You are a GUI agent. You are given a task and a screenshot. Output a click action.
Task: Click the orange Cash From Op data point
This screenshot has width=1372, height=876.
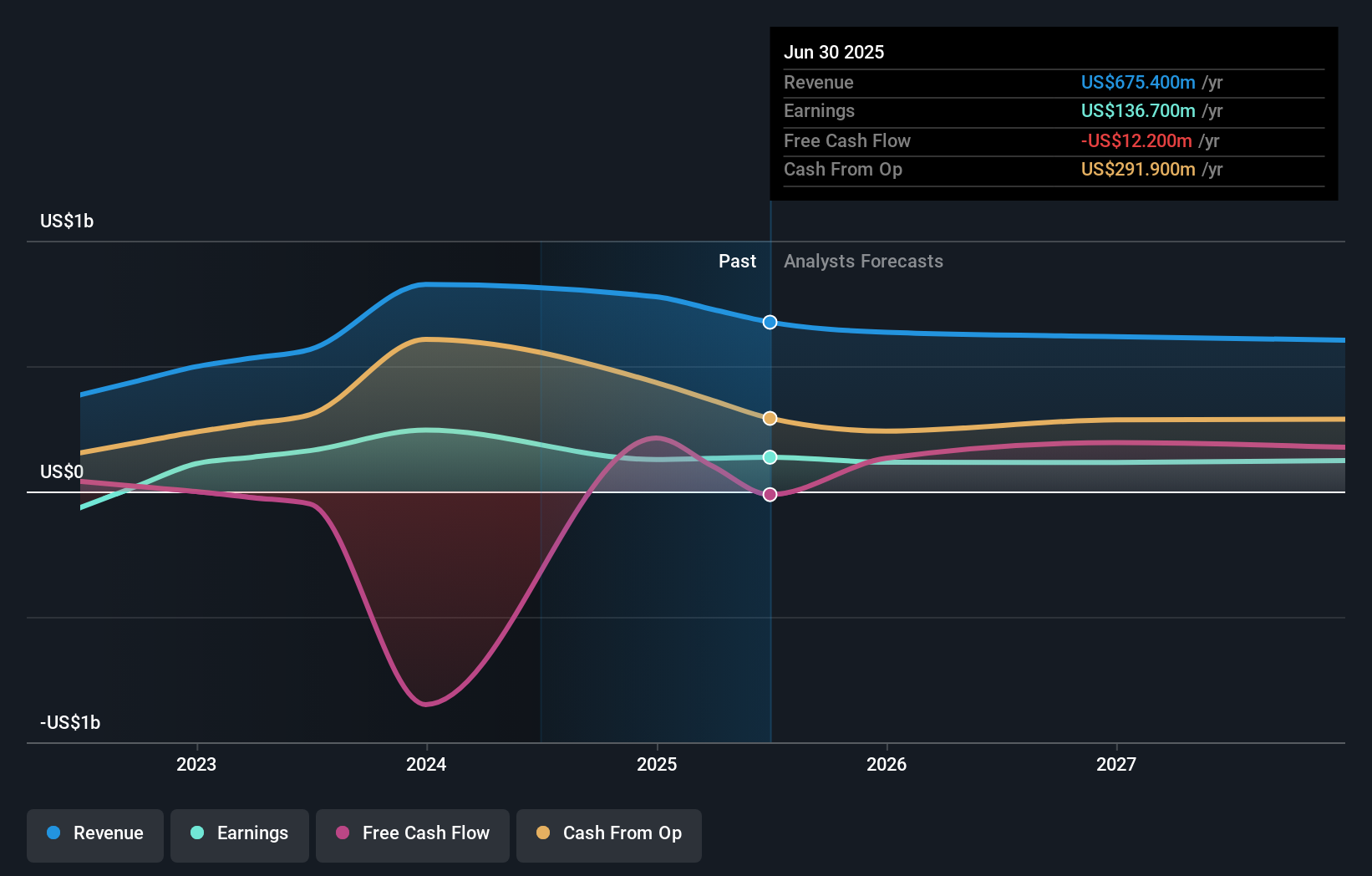coord(770,418)
